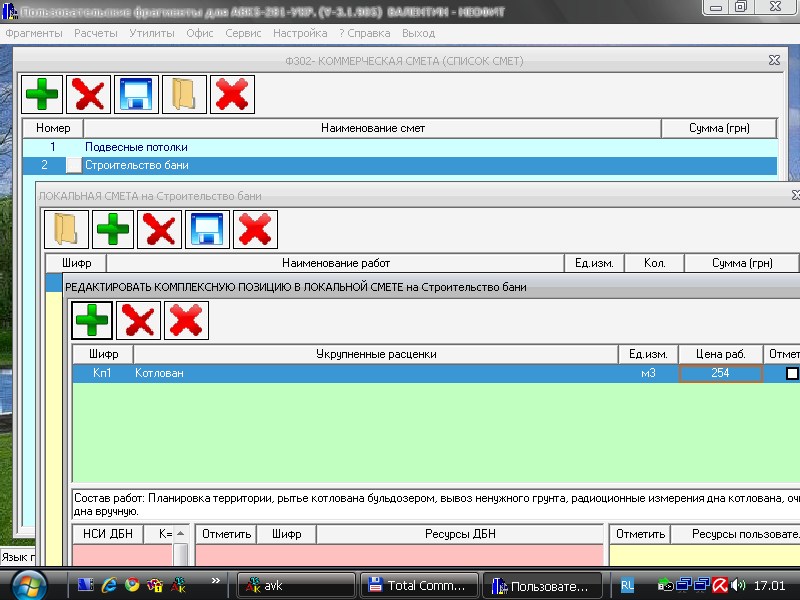The height and width of the screenshot is (600, 800).
Task: Click the blue floppy save icon in estimates list
Action: [x=137, y=95]
